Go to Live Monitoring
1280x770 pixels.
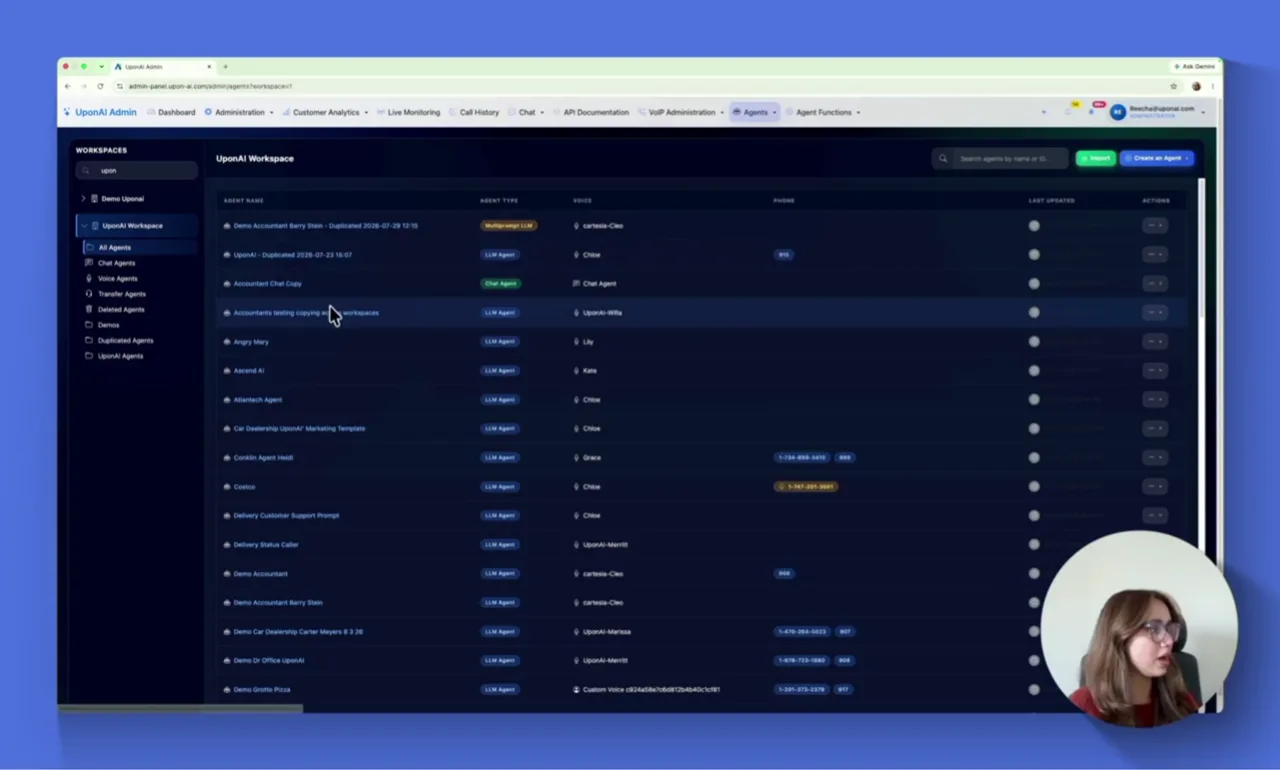point(408,112)
